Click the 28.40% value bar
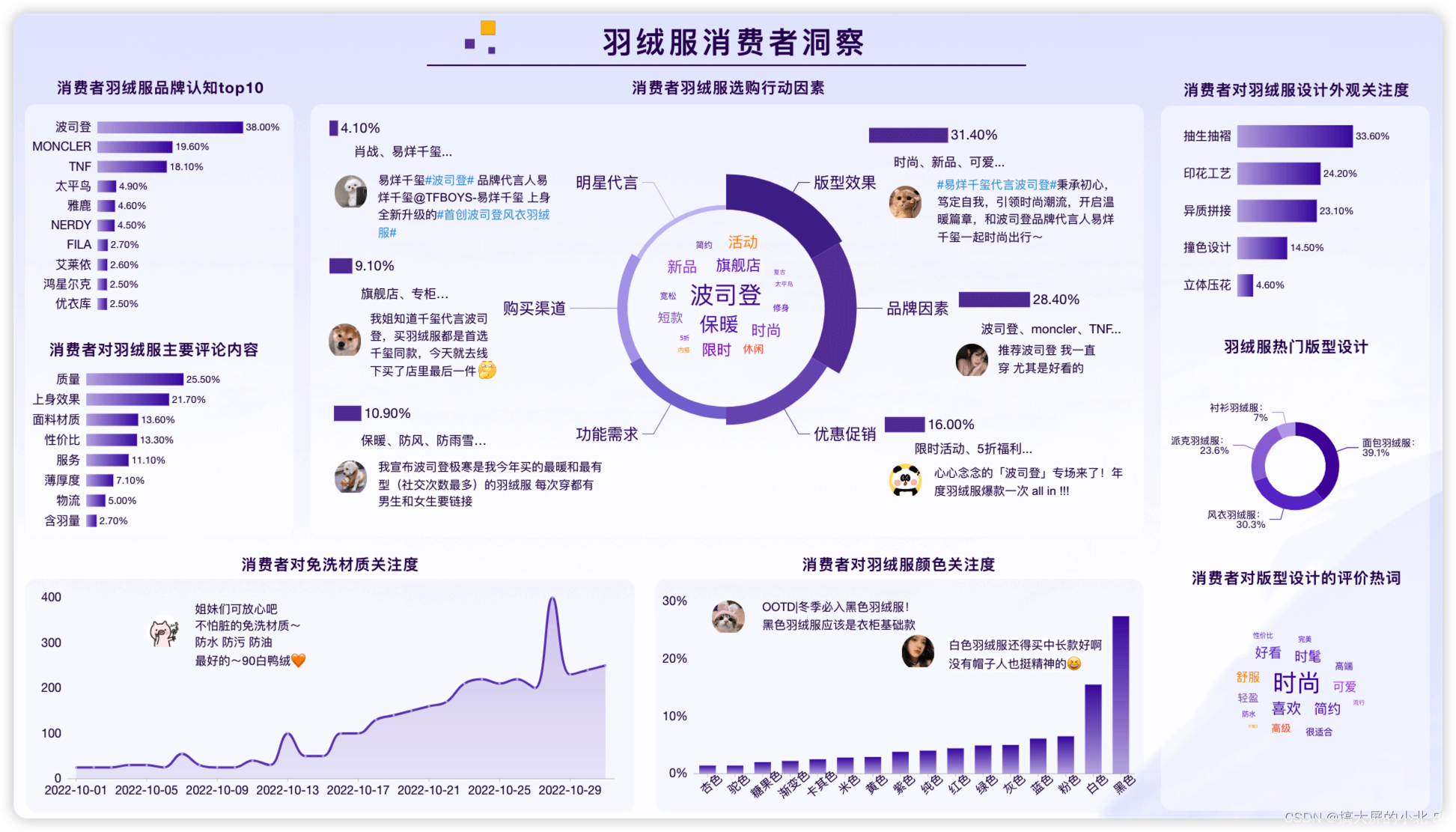Screen dimensions: 1456x832 click(x=994, y=300)
